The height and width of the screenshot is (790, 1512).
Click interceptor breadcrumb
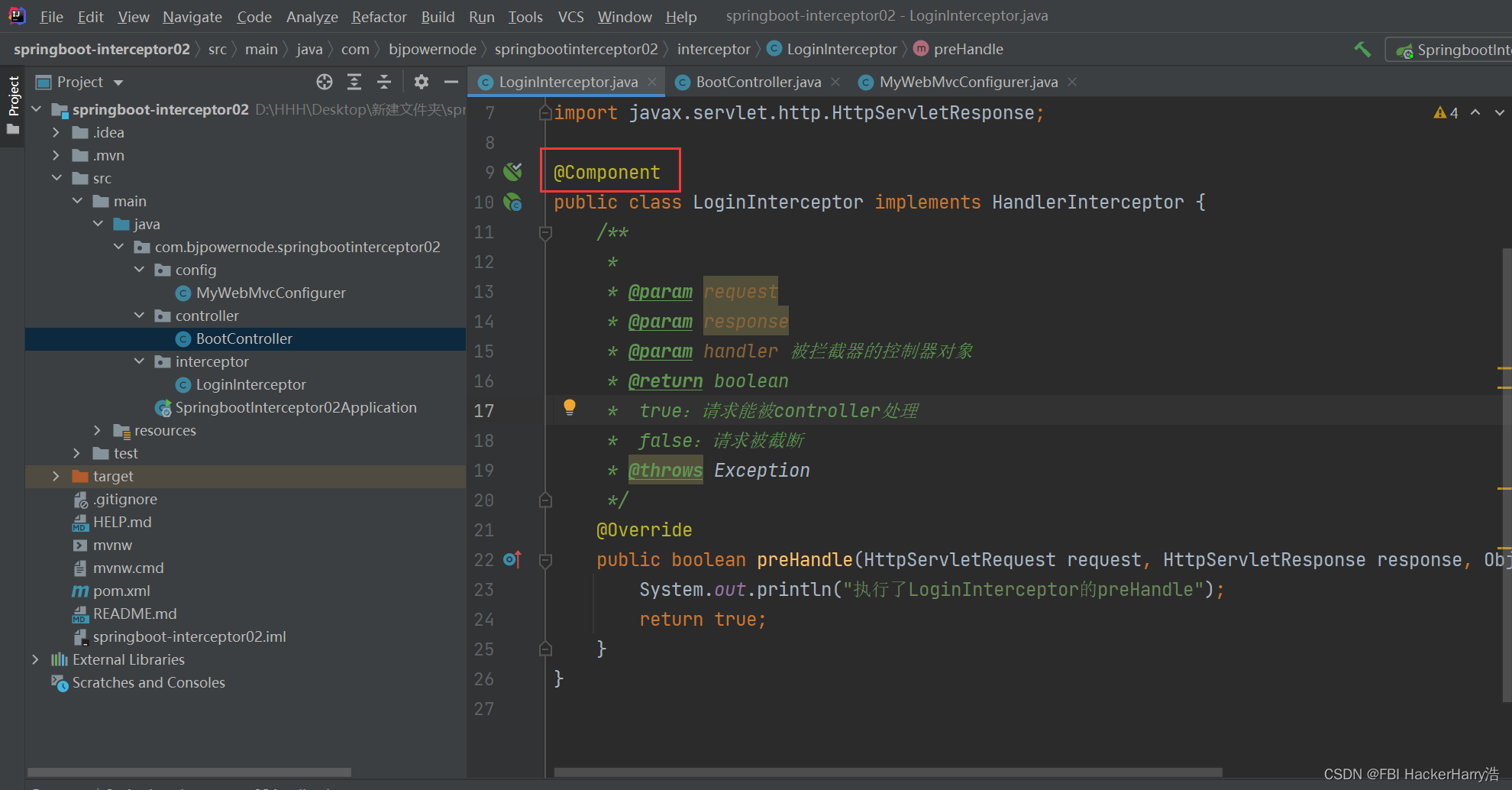click(x=713, y=49)
